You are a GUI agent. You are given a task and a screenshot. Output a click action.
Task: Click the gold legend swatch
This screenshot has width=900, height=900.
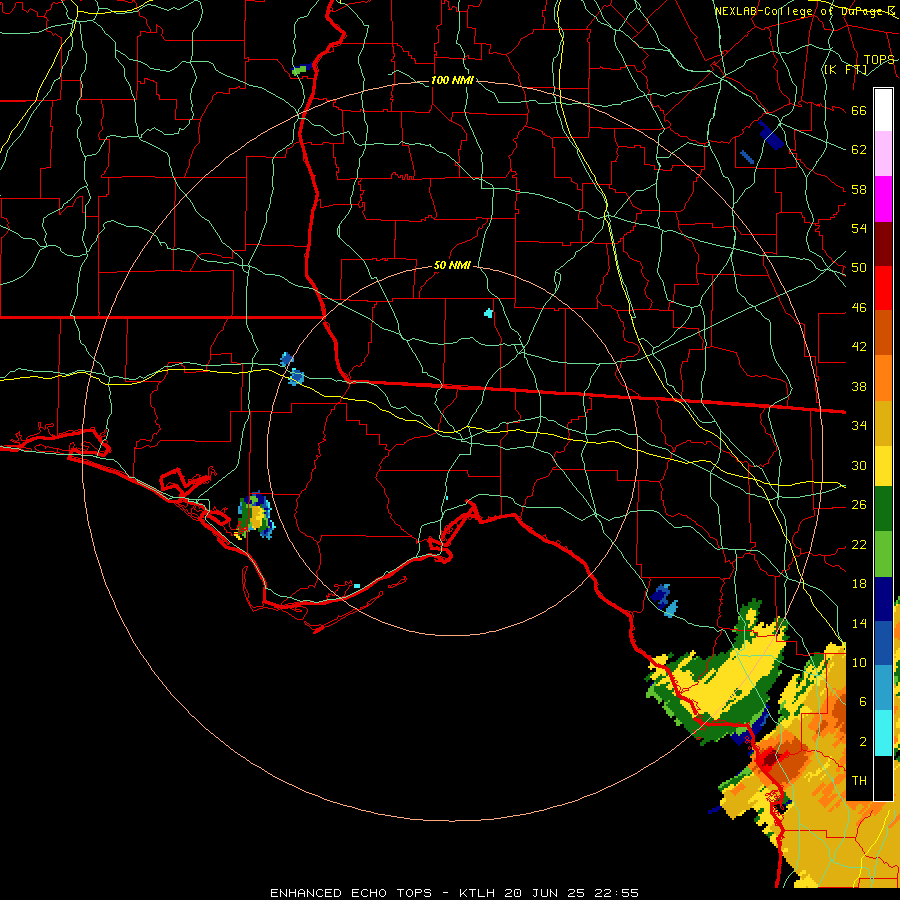point(883,423)
